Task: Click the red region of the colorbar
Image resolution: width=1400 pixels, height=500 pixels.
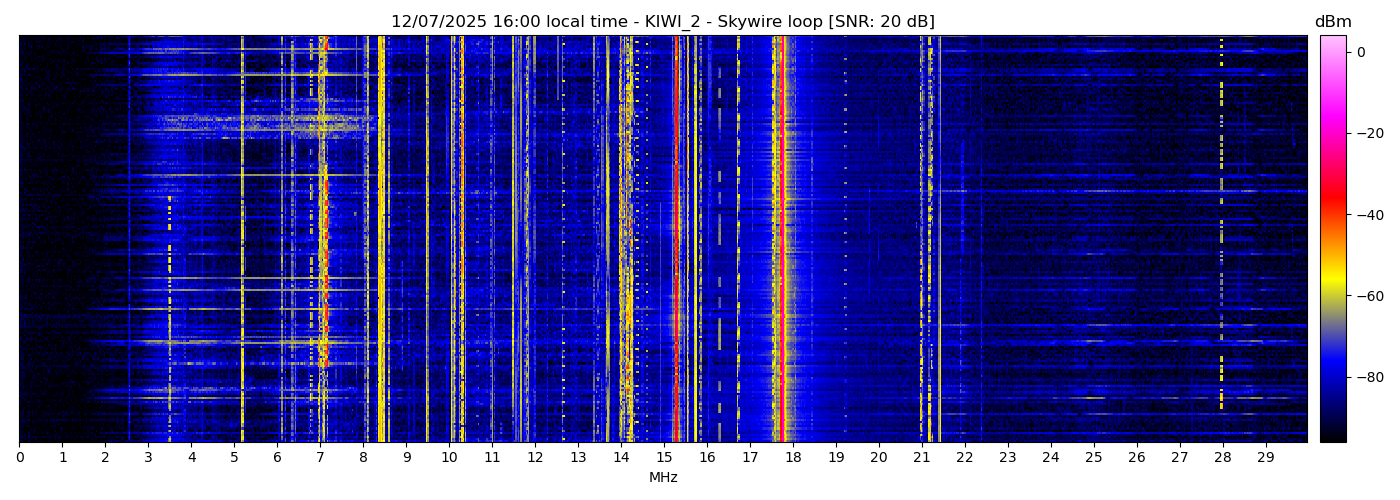Action: point(1332,205)
